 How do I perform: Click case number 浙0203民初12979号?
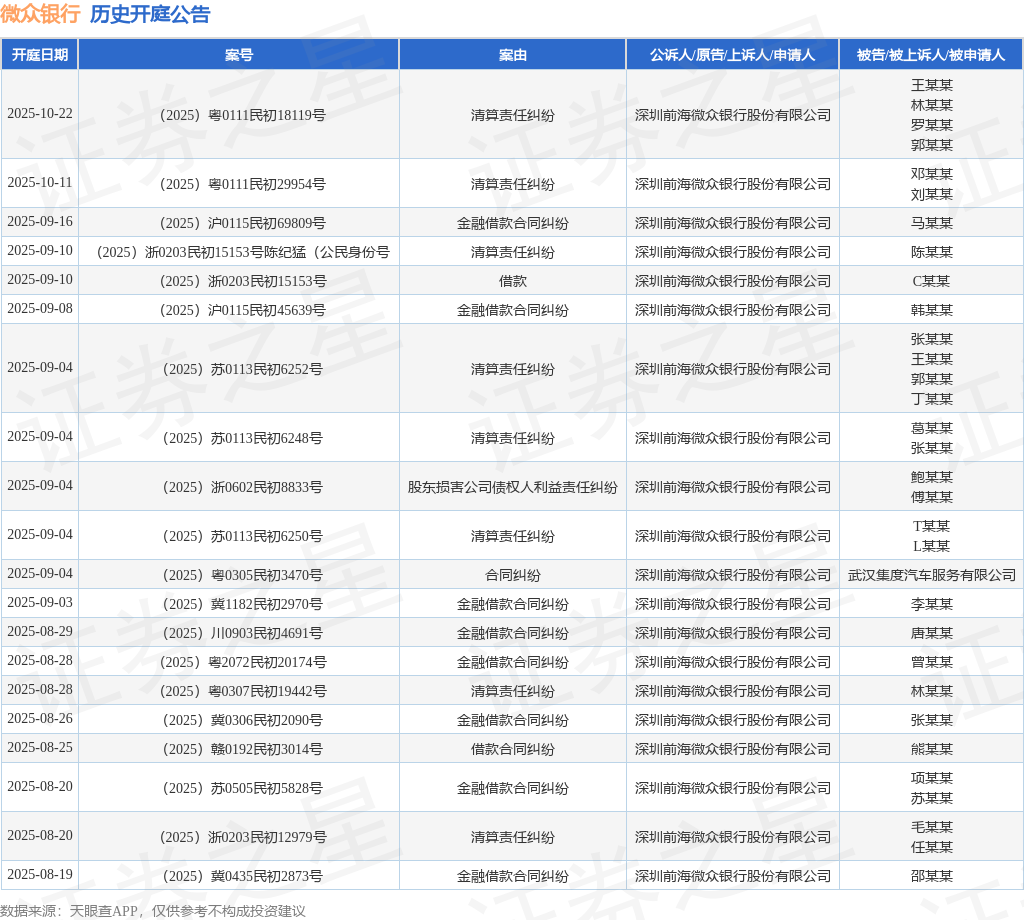click(x=242, y=837)
